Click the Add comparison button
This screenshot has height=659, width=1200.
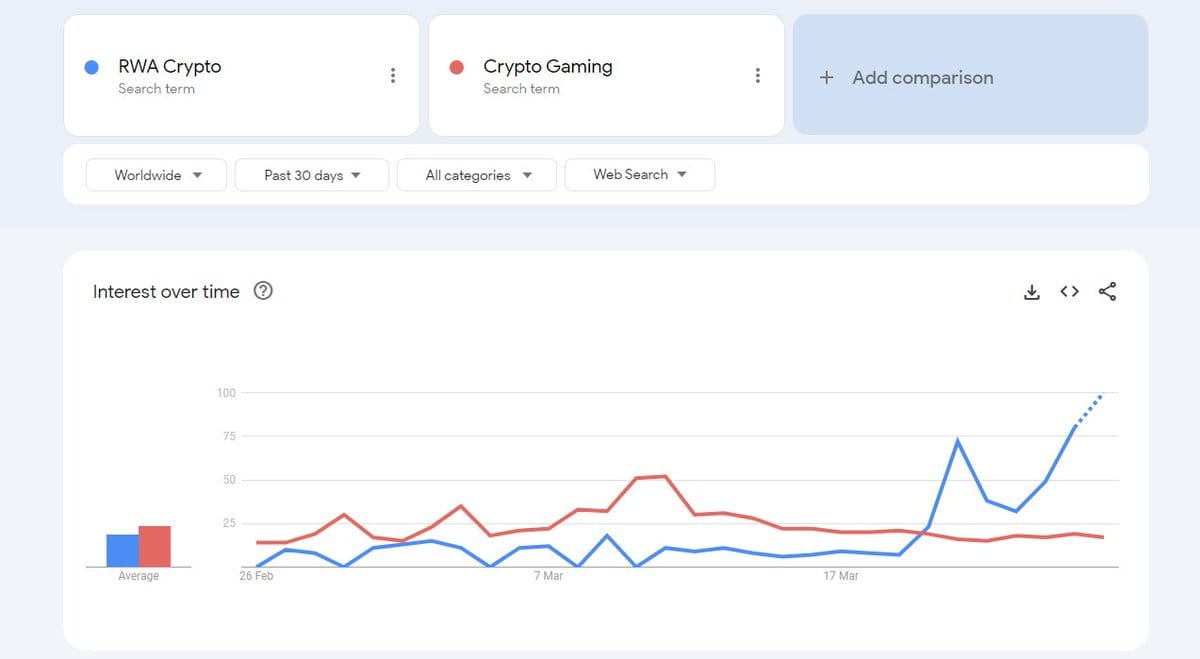click(x=922, y=78)
